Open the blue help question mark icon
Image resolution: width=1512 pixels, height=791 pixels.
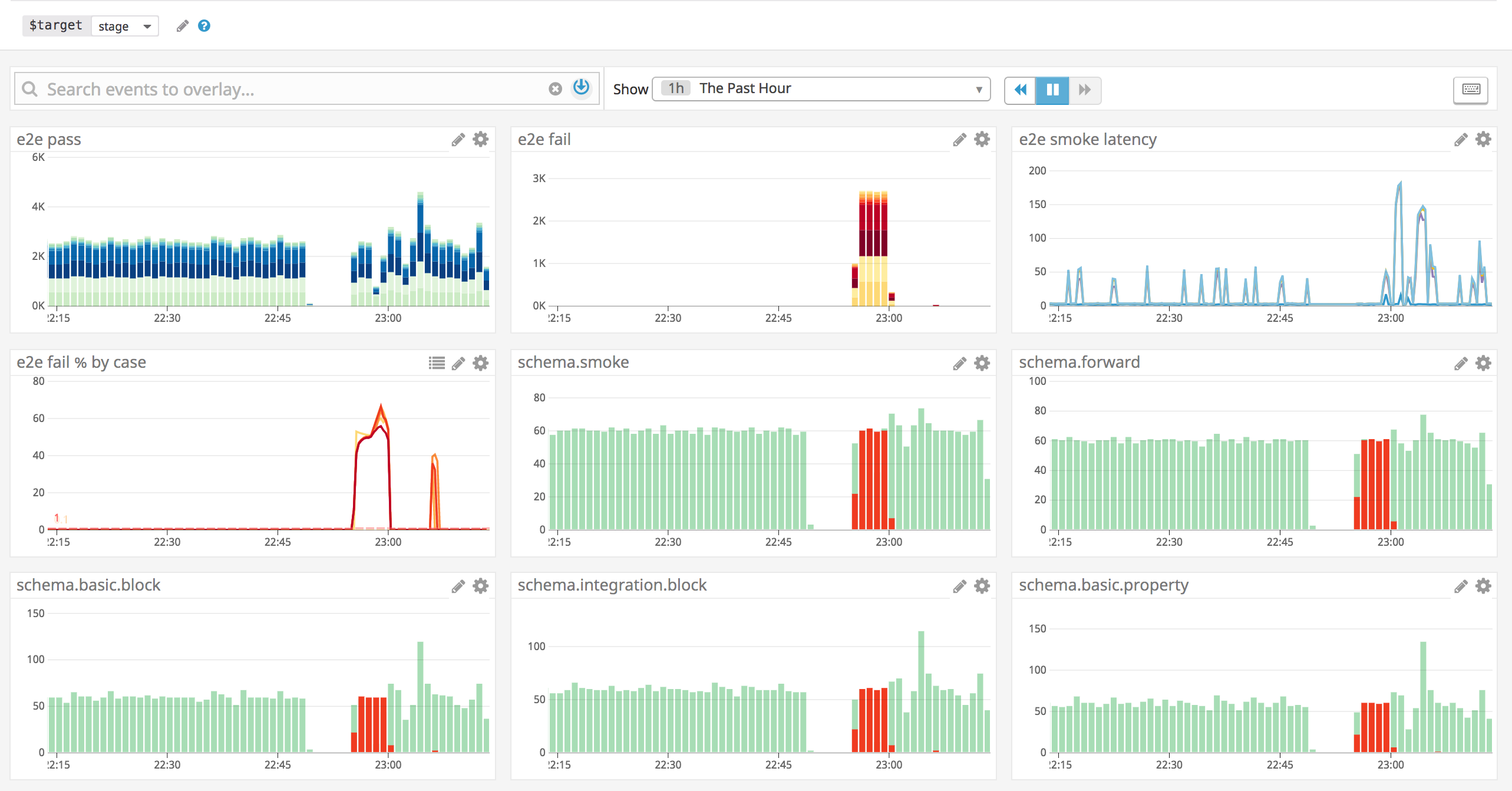coord(204,26)
